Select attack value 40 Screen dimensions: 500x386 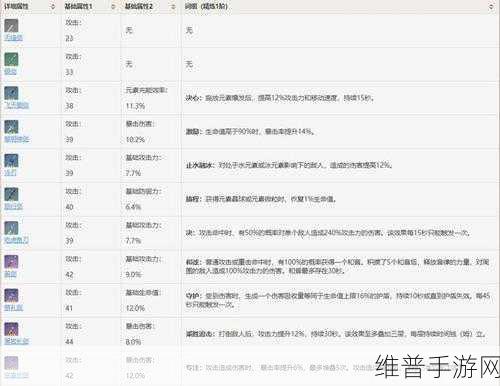point(69,207)
